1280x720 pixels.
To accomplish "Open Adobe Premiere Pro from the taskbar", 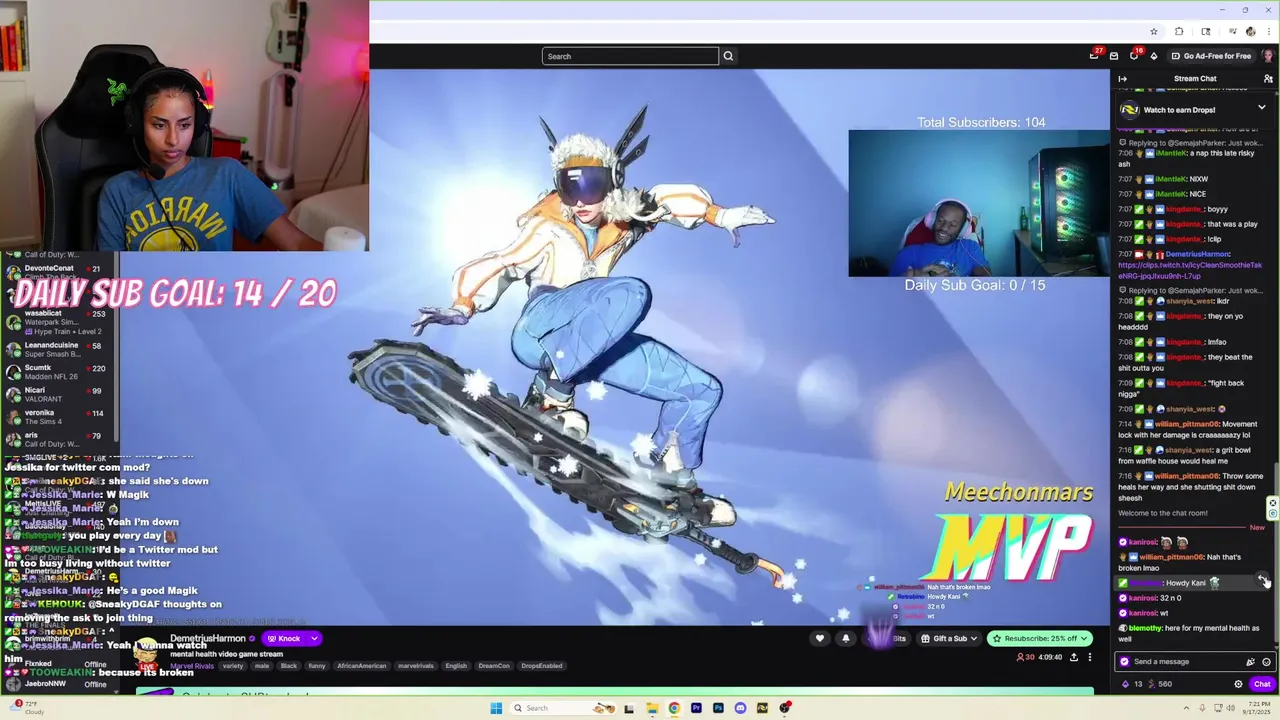I will point(696,708).
